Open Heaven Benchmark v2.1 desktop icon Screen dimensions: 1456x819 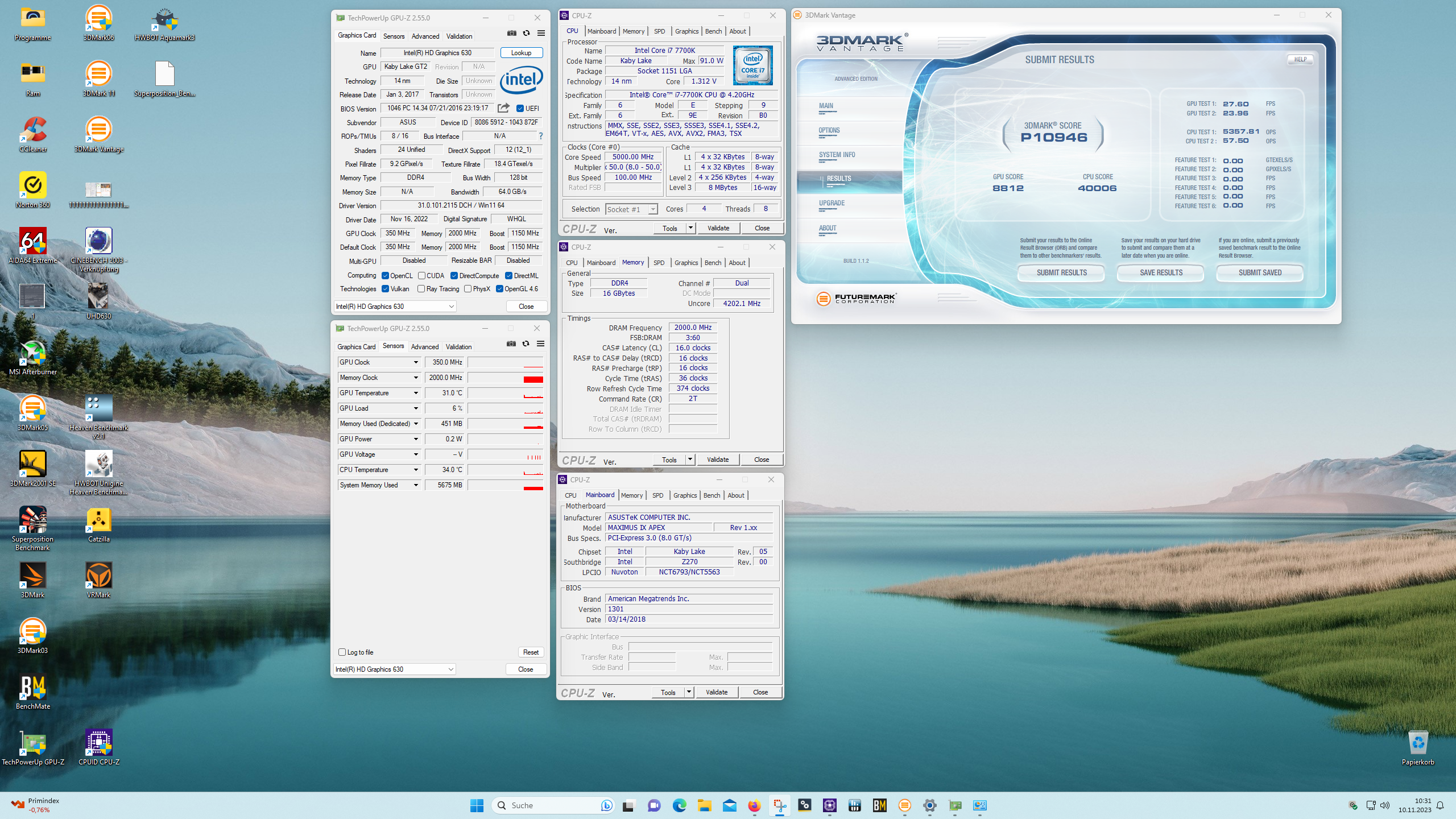(98, 417)
